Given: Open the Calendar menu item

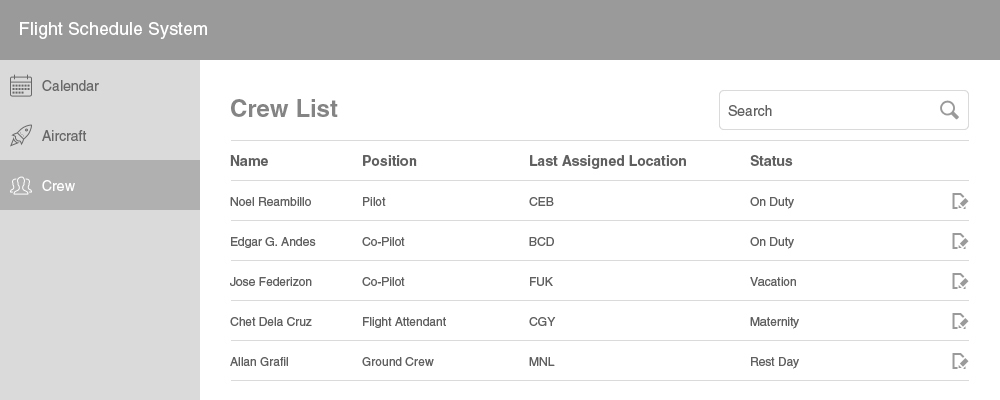Looking at the screenshot, I should pos(100,85).
